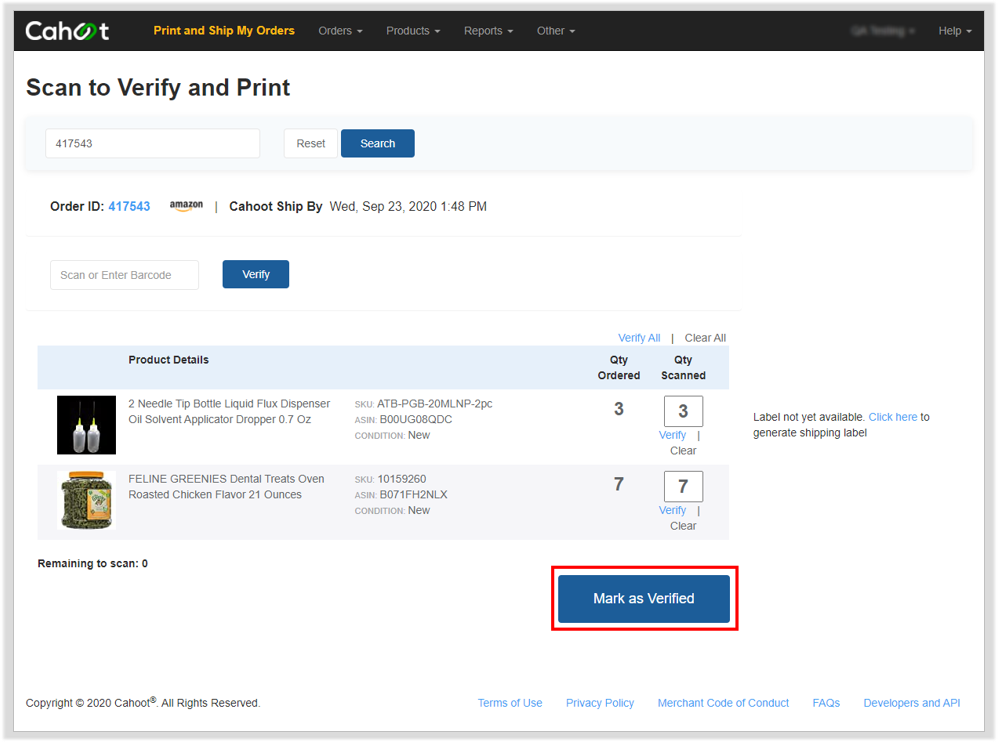The image size is (998, 742).
Task: Click the Qty Scanned box showing 7
Action: click(x=683, y=486)
